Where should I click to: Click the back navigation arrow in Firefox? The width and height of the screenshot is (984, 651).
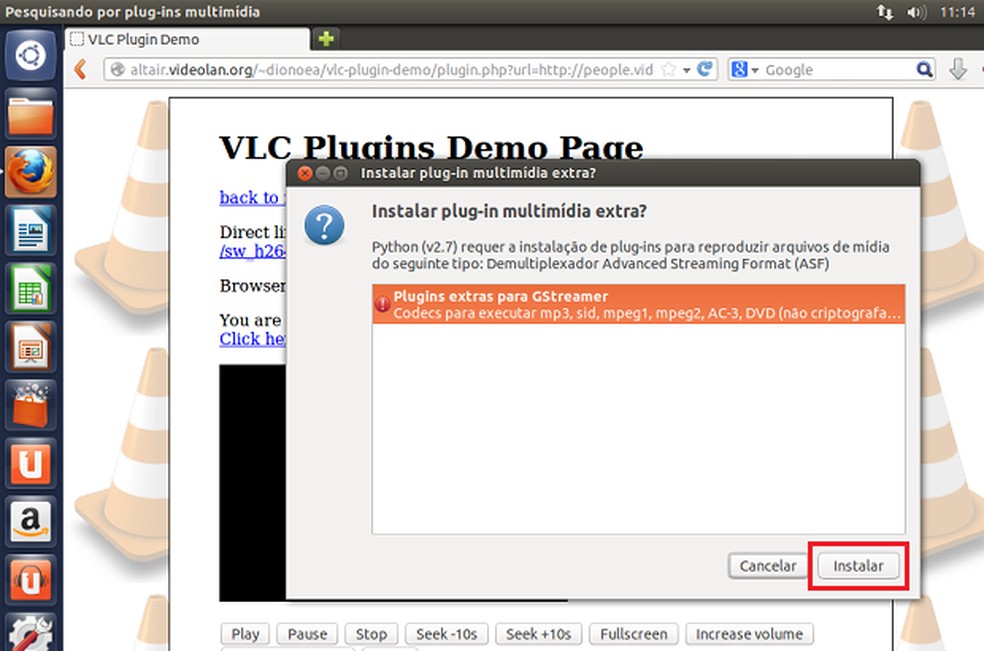tap(80, 69)
